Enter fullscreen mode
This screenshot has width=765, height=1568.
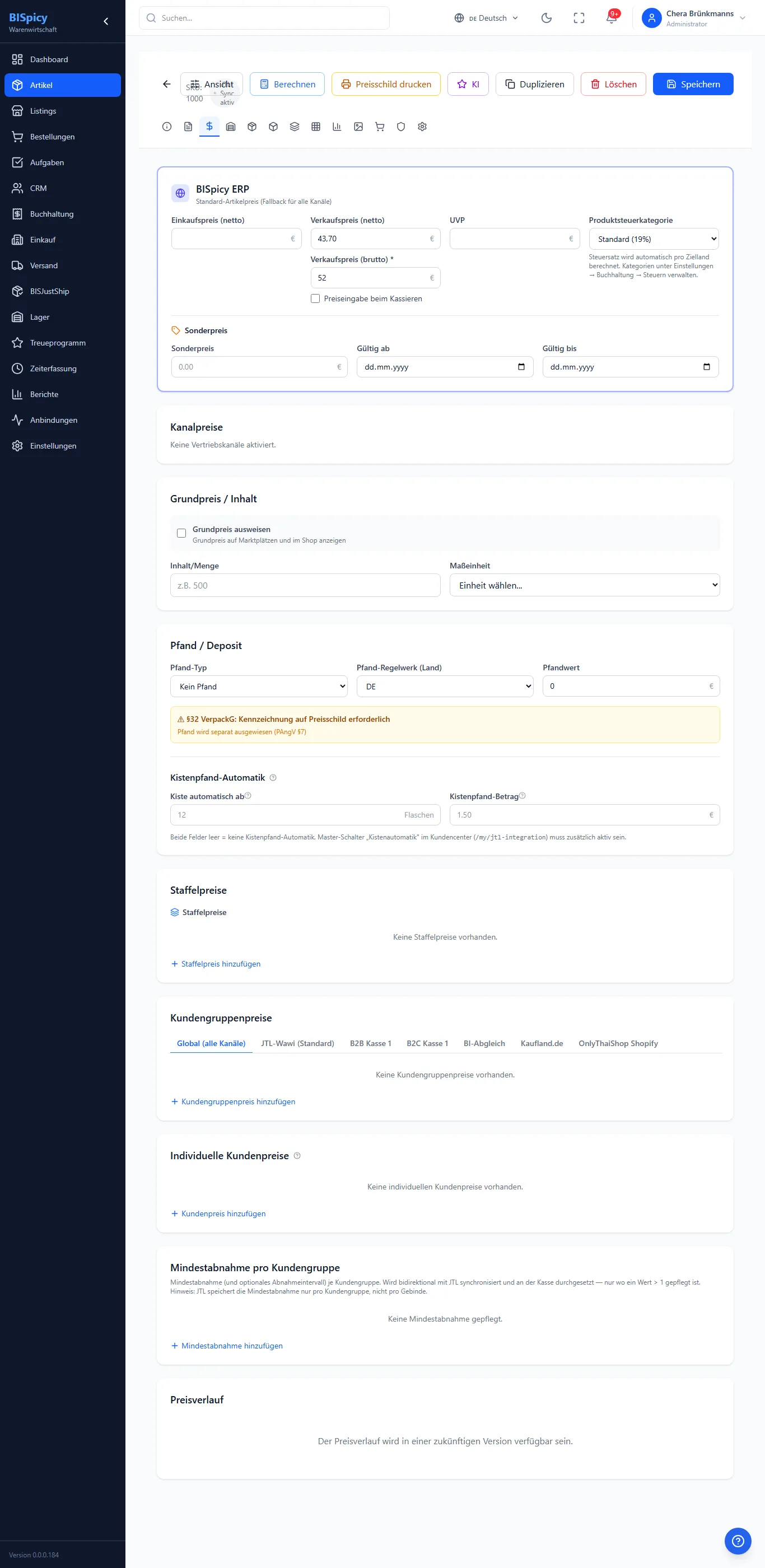(x=579, y=18)
